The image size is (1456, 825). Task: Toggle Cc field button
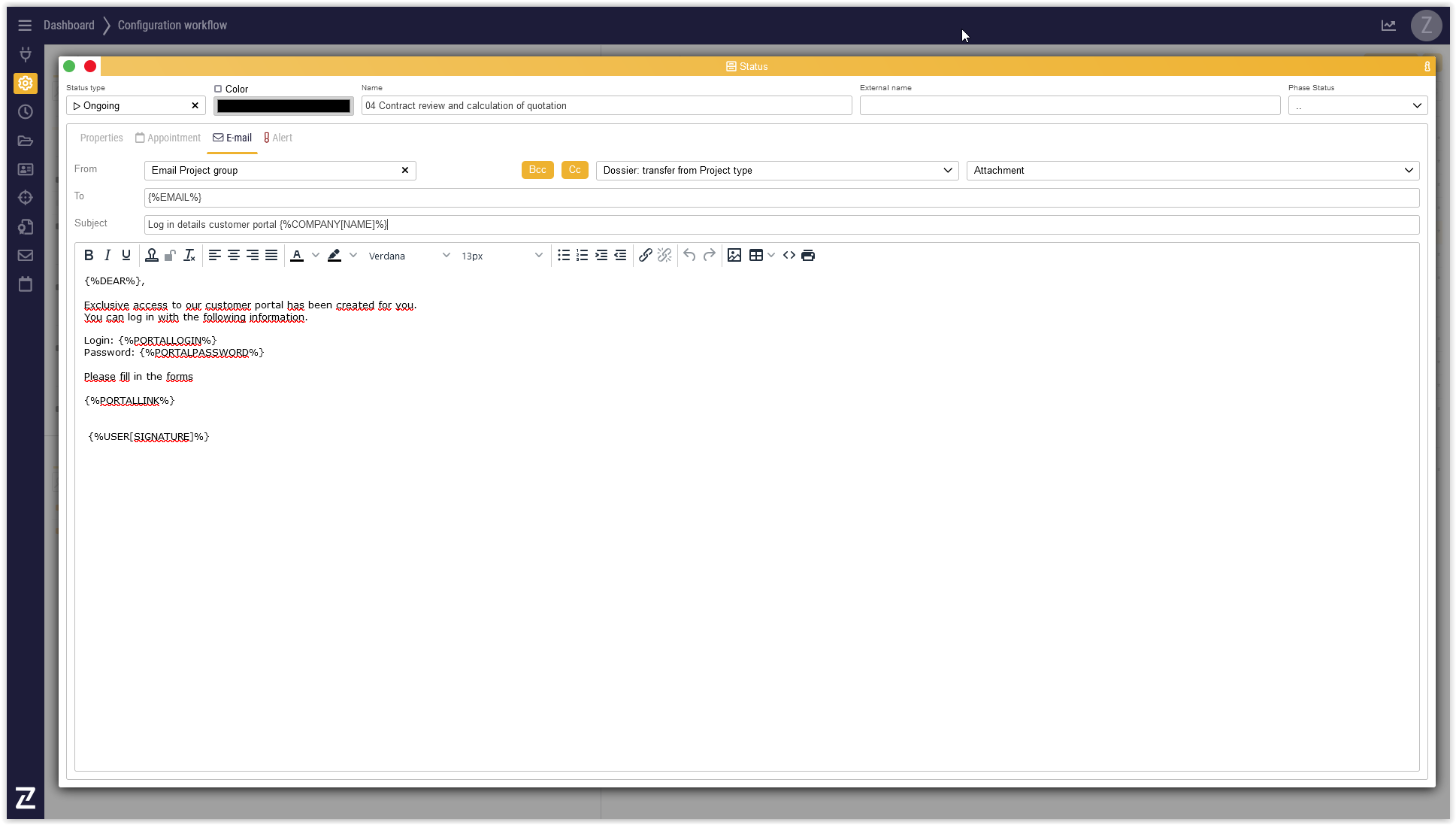[x=574, y=170]
